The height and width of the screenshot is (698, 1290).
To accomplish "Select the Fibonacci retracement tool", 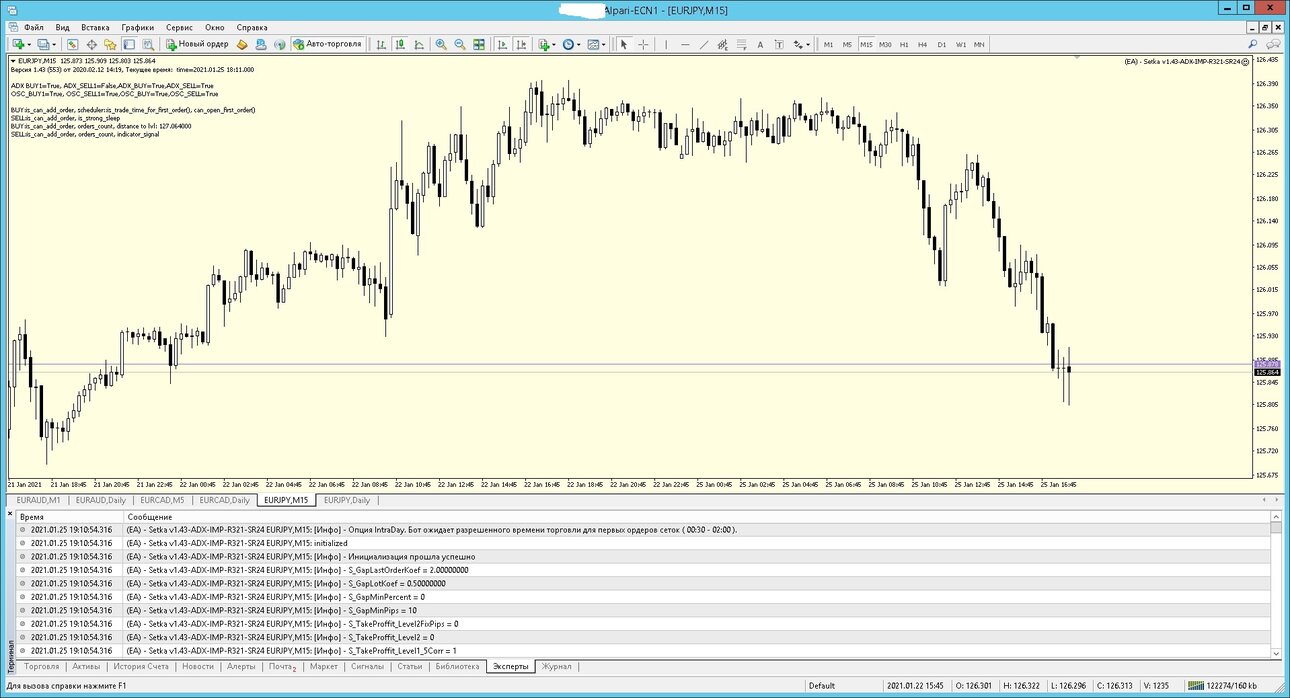I will click(742, 44).
